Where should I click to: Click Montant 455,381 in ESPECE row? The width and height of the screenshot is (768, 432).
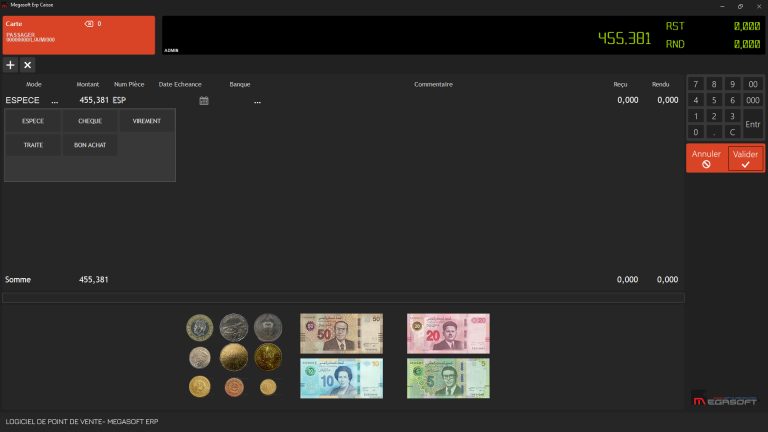click(x=94, y=100)
